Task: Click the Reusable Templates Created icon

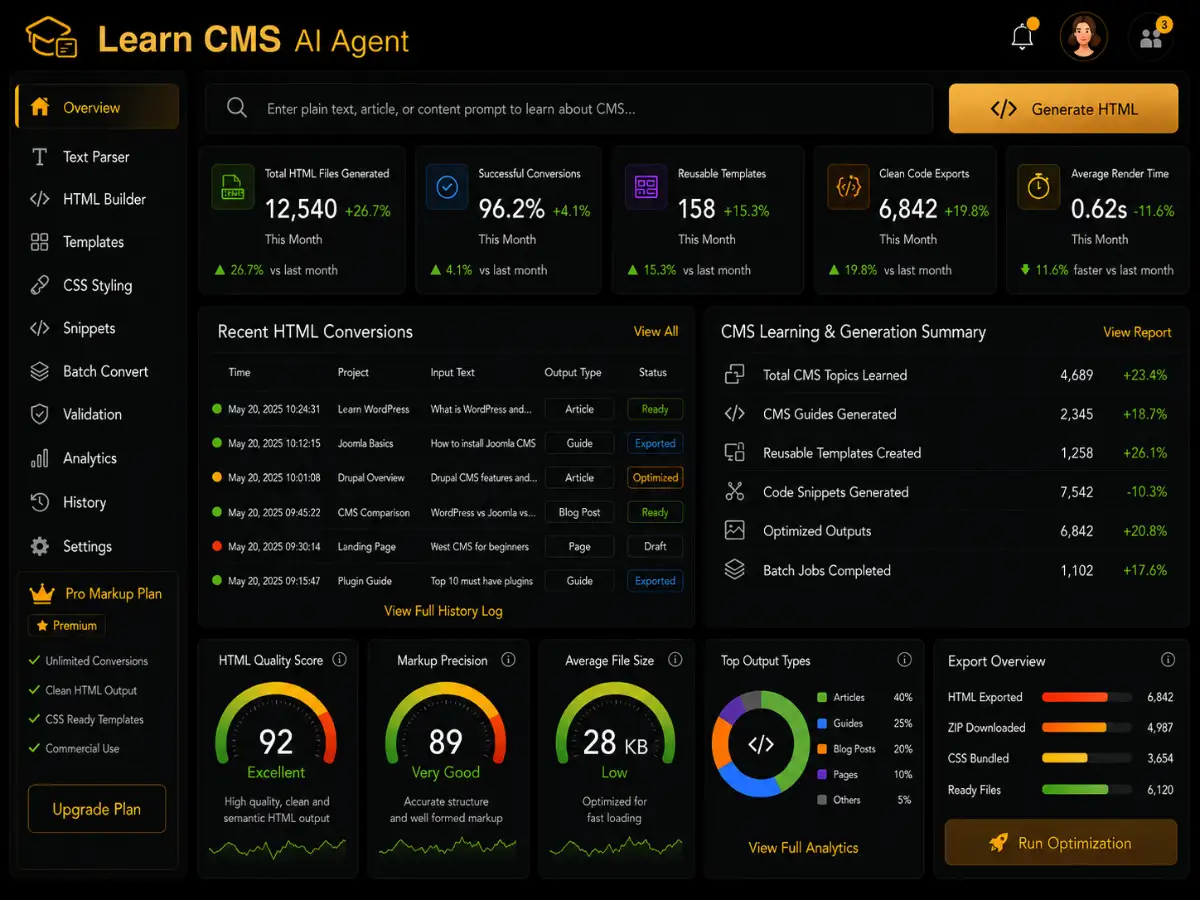Action: [x=735, y=452]
